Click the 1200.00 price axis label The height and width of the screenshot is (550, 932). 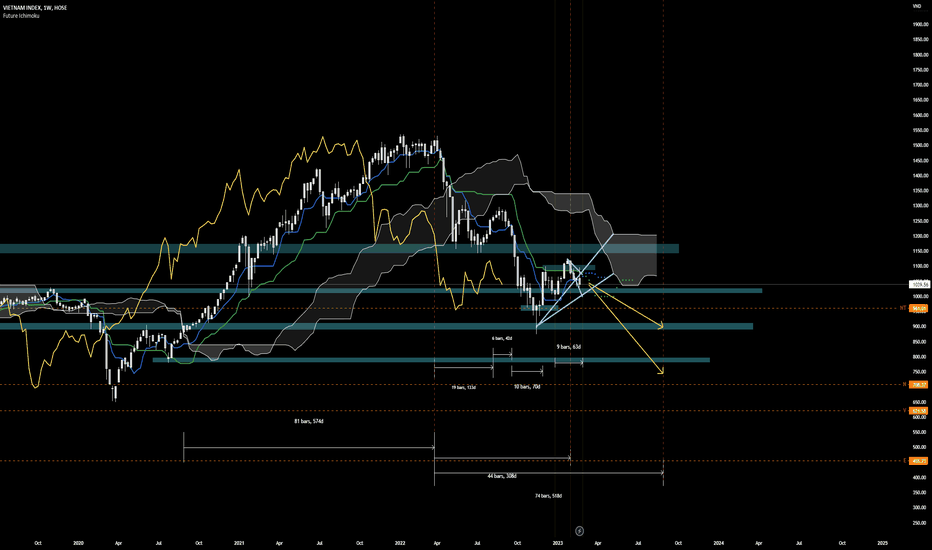[920, 236]
